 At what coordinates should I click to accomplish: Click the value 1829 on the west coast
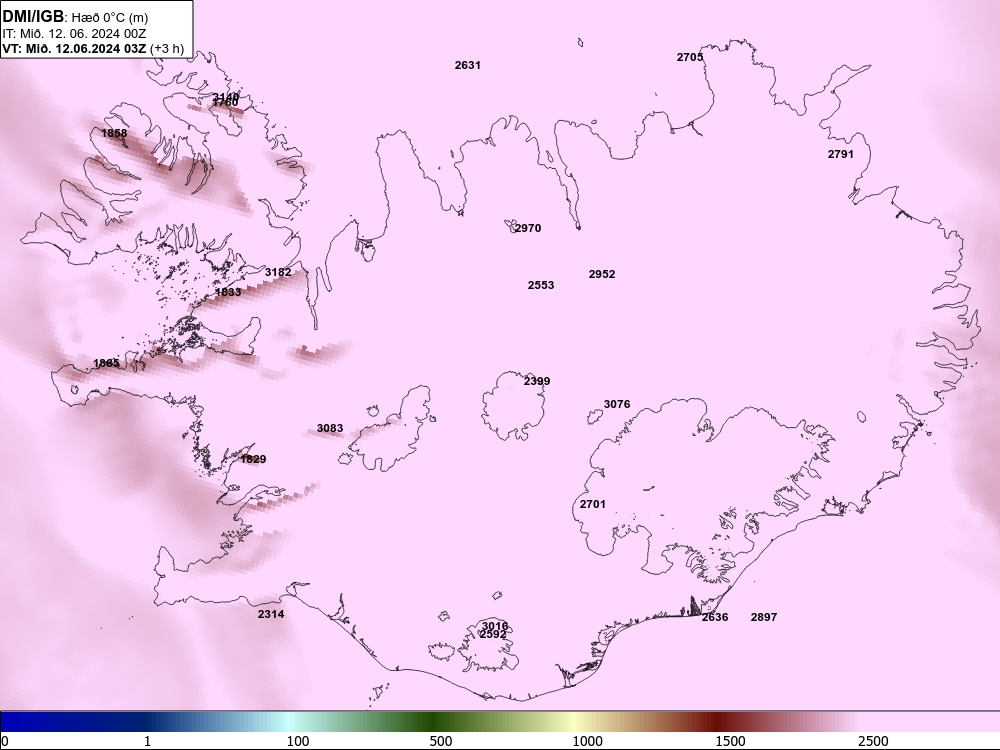[253, 459]
